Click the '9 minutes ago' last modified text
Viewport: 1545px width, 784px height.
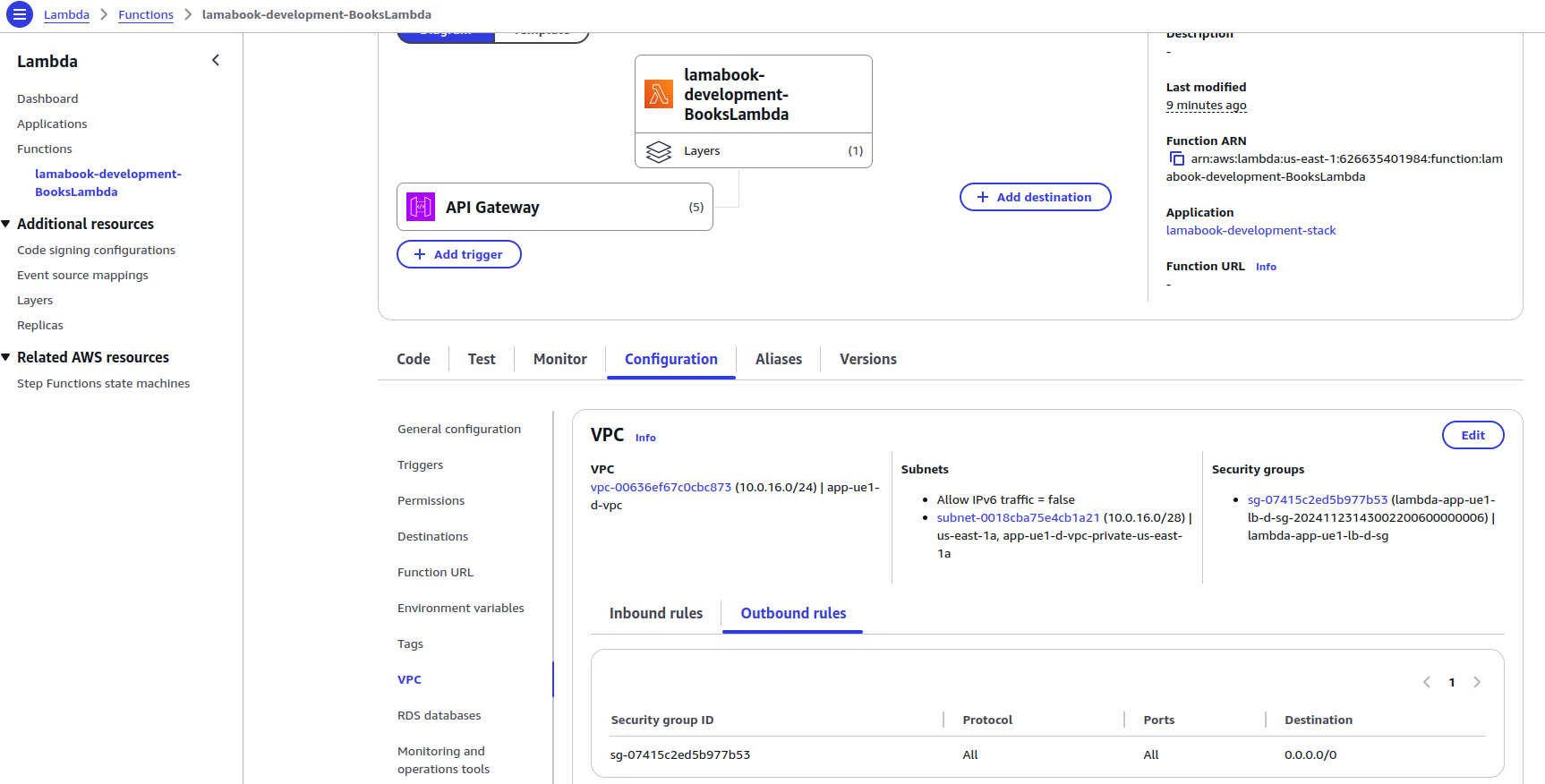click(1206, 105)
